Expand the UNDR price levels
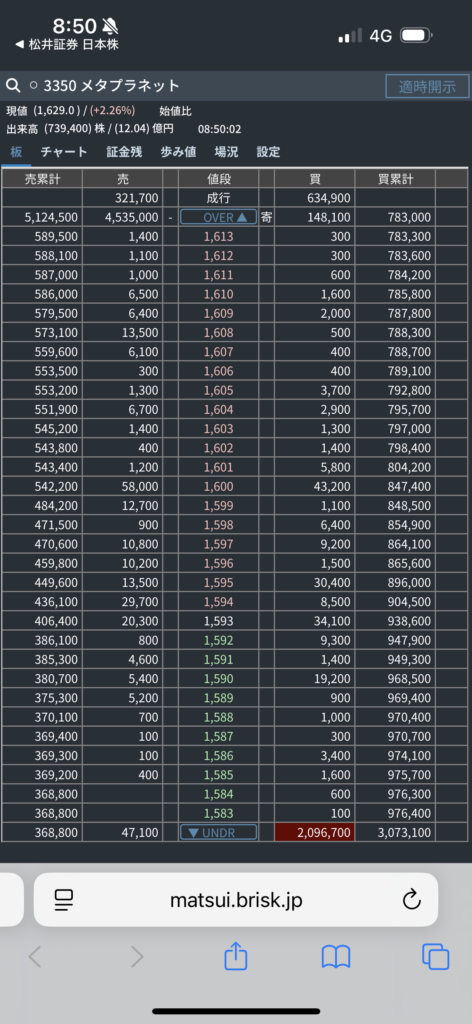Viewport: 472px width, 1024px height. coord(218,832)
